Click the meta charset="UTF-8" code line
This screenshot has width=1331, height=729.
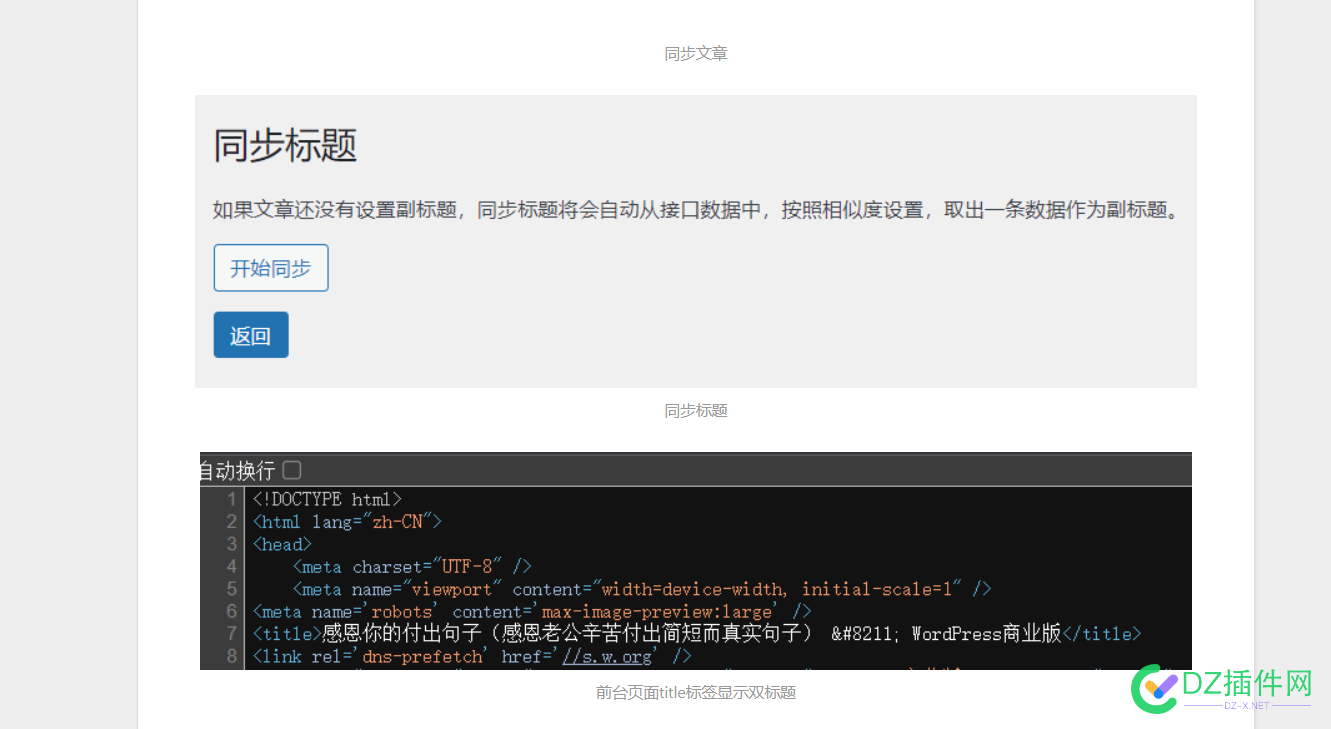click(x=412, y=567)
